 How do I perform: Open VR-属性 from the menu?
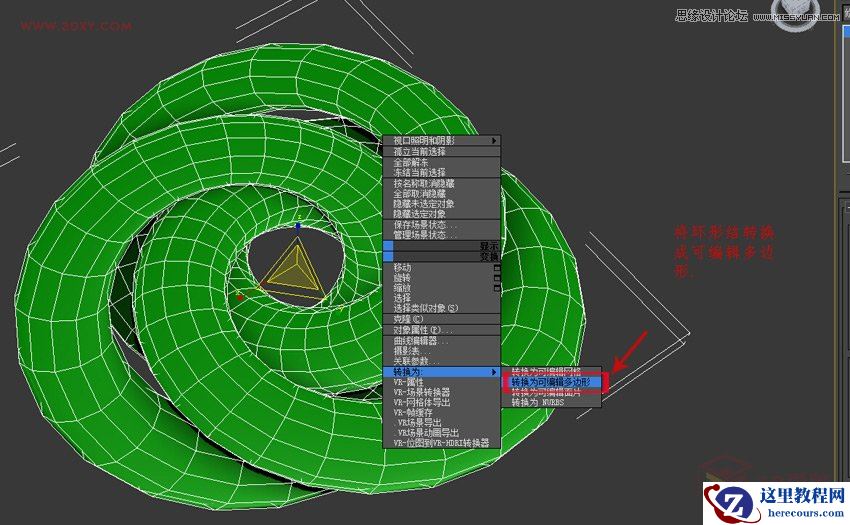pos(442,382)
